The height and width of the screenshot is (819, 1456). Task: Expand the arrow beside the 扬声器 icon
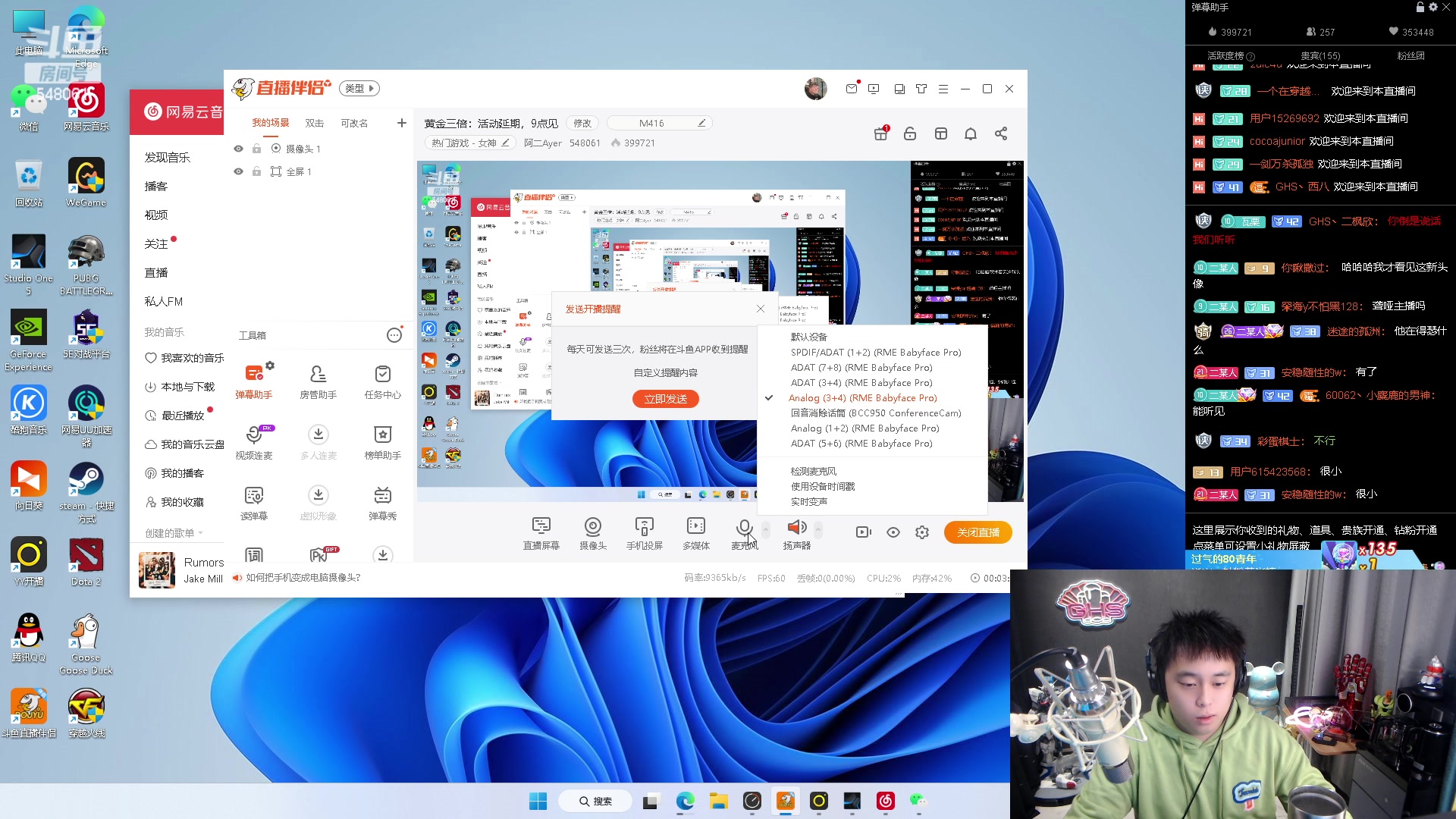pos(817,529)
